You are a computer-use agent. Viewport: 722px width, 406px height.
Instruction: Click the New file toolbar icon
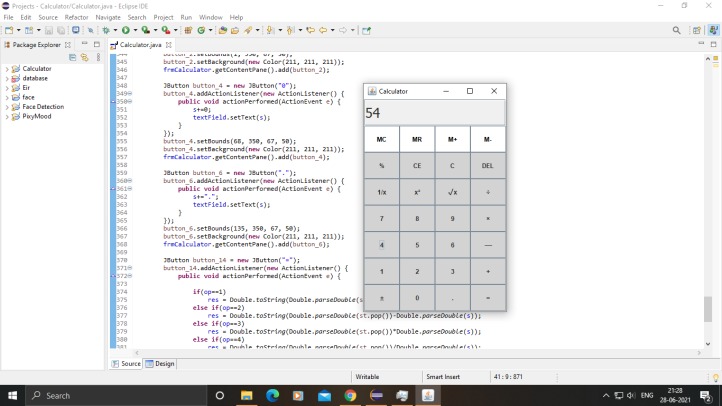pyautogui.click(x=9, y=30)
